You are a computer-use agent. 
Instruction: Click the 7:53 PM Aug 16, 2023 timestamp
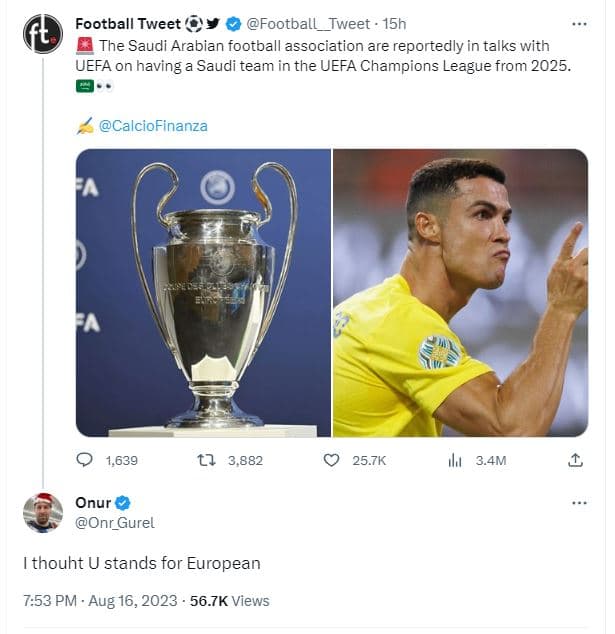[100, 601]
